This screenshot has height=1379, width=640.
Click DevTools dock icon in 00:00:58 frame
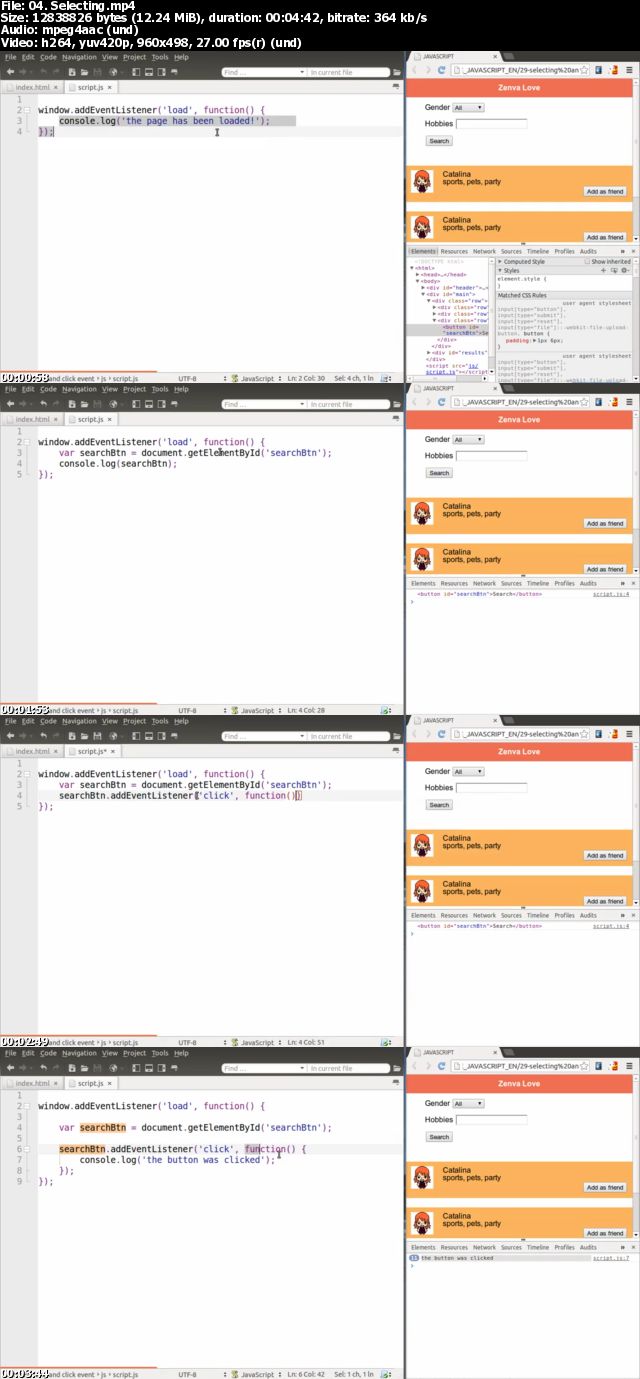[623, 251]
